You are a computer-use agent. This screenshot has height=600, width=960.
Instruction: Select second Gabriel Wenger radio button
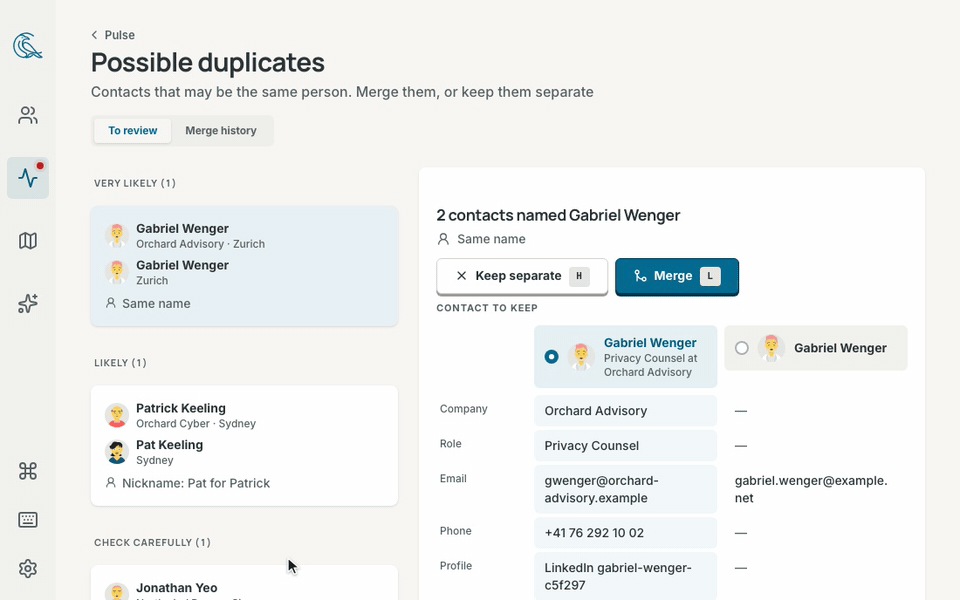(x=741, y=348)
